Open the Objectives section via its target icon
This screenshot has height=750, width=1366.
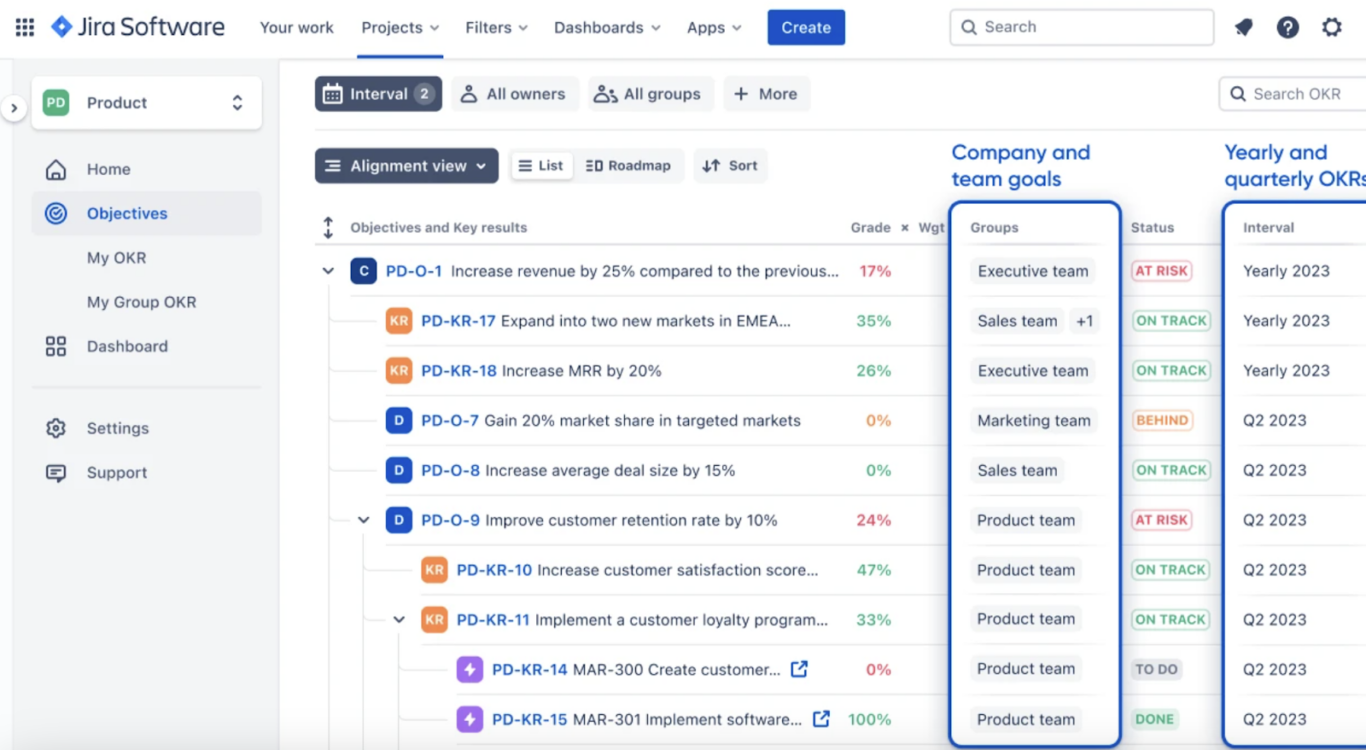[56, 213]
